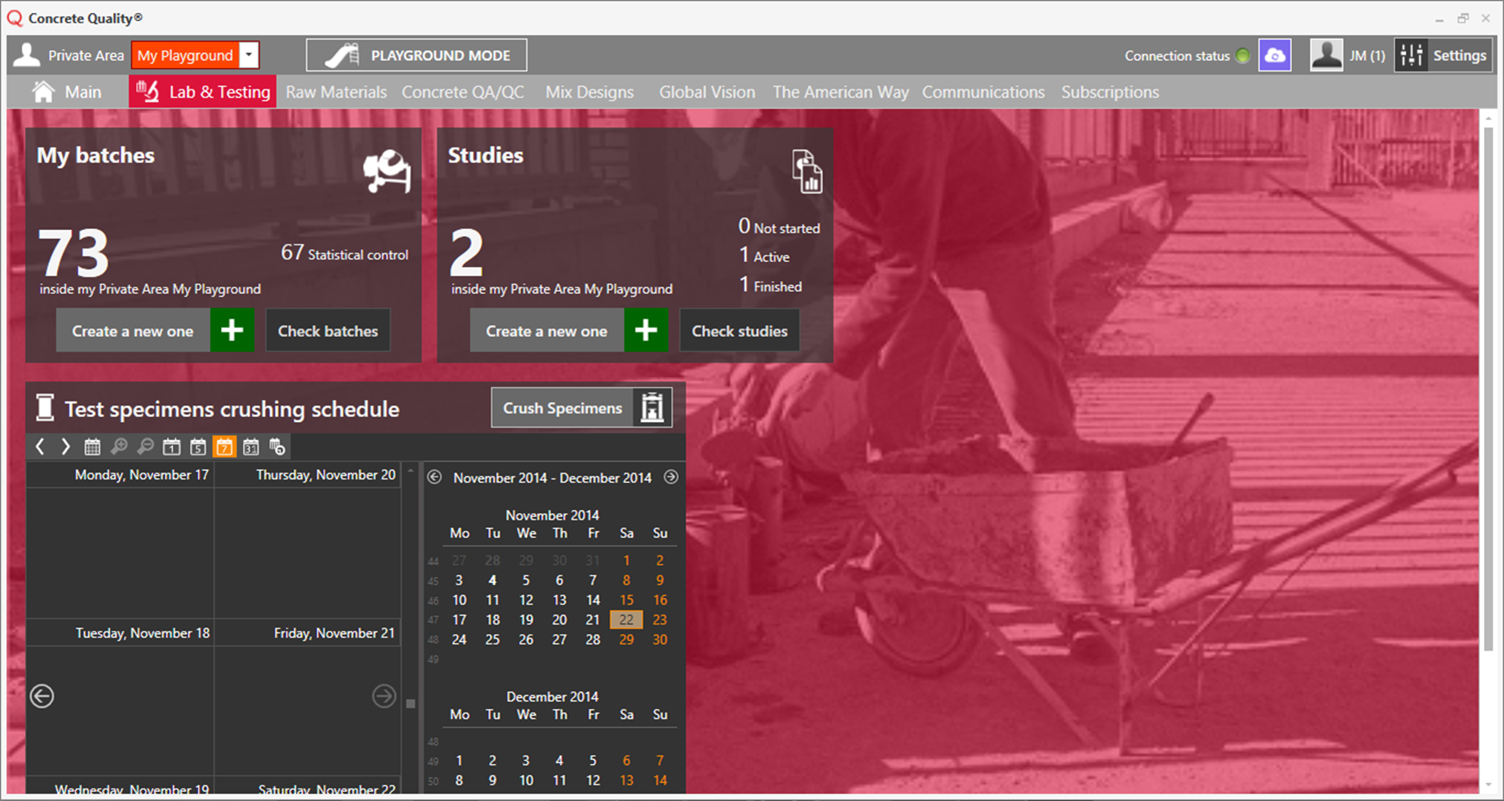Click the circled right arrow in schedule
The image size is (1504, 801).
tap(384, 696)
